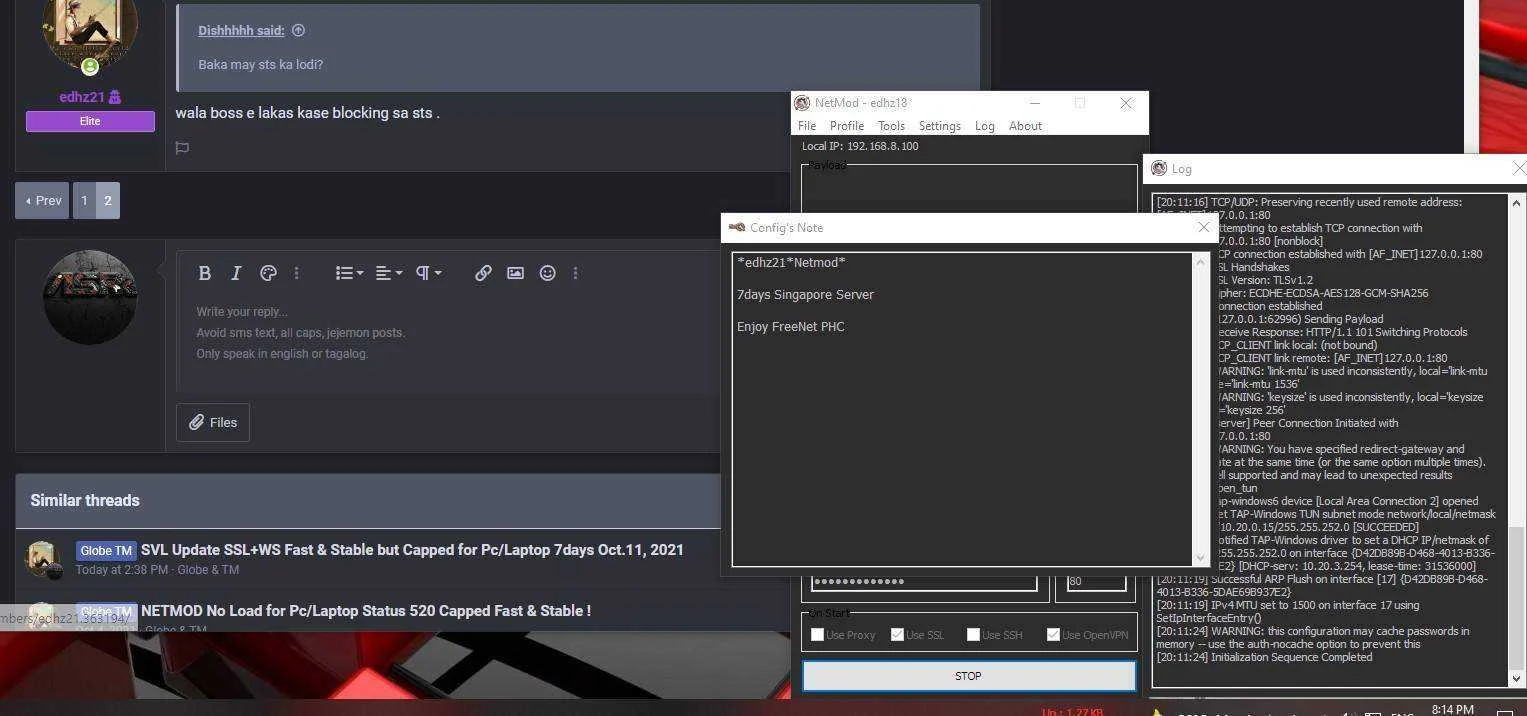
Task: Go to previous page with Prev
Action: [x=42, y=200]
